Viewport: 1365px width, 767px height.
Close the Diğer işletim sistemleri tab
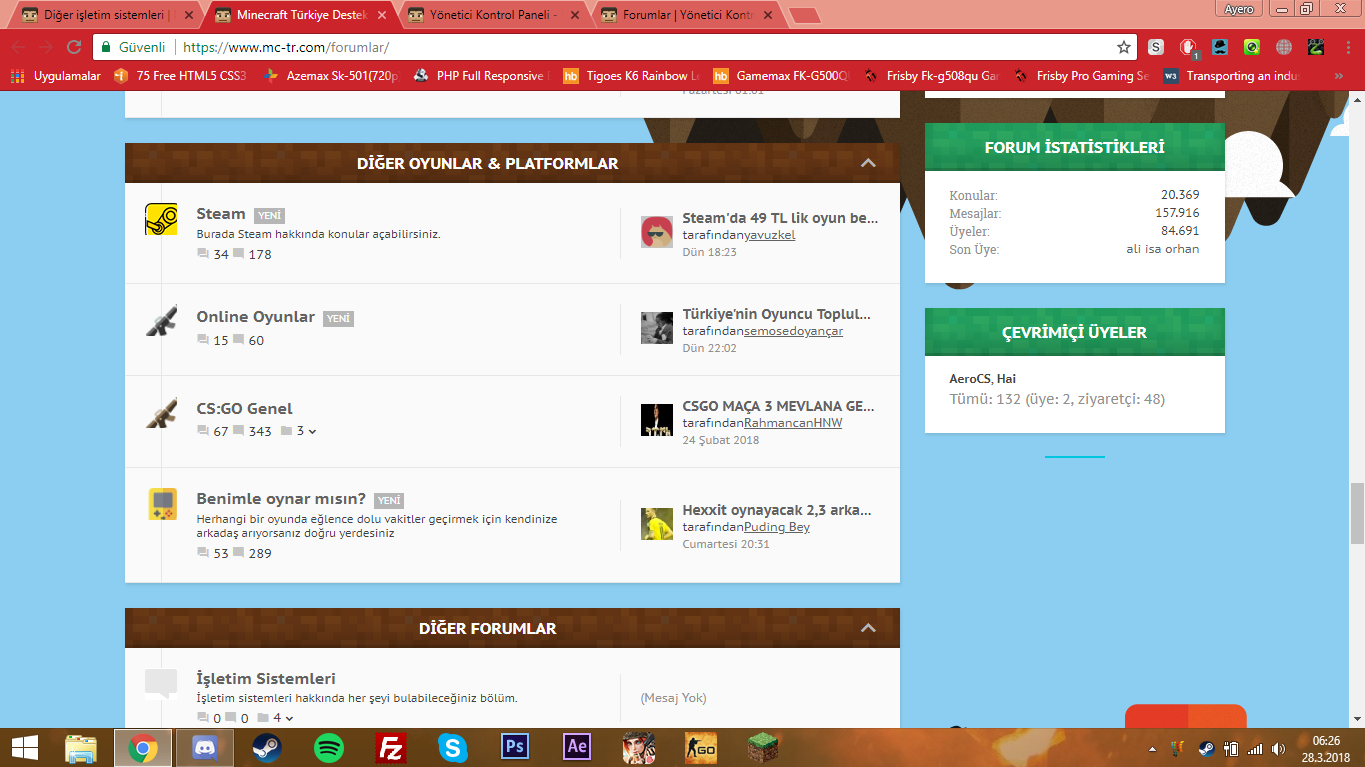pyautogui.click(x=188, y=16)
